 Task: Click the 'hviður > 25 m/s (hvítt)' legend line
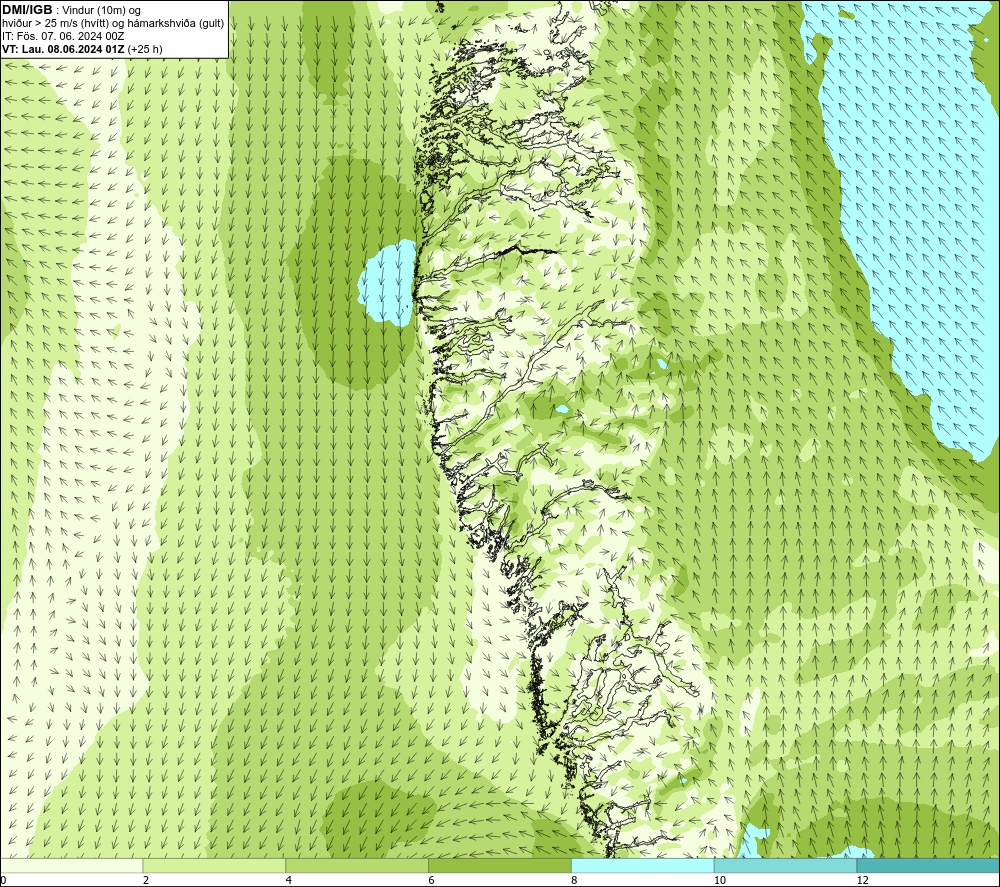pos(114,23)
